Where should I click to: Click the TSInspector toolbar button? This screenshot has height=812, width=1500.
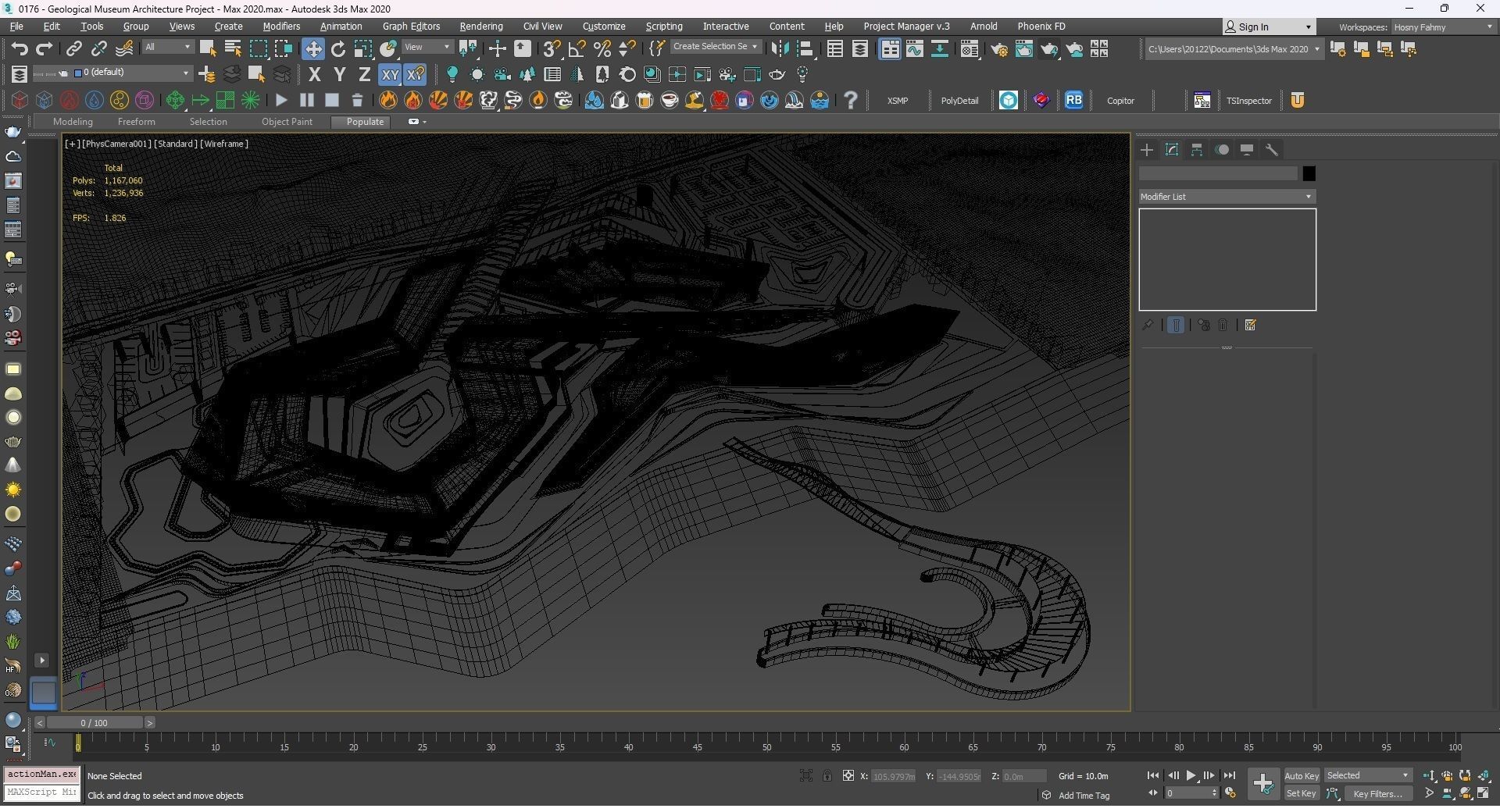point(1248,101)
